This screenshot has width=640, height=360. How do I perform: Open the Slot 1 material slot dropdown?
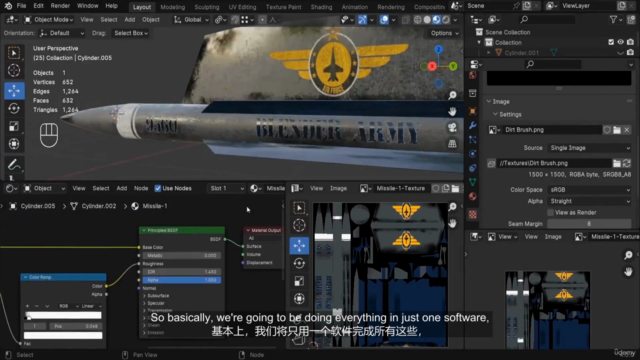click(x=227, y=188)
